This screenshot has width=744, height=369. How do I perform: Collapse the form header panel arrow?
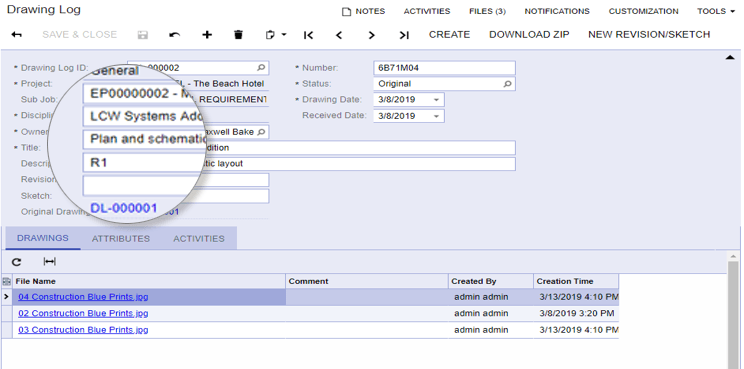731,57
